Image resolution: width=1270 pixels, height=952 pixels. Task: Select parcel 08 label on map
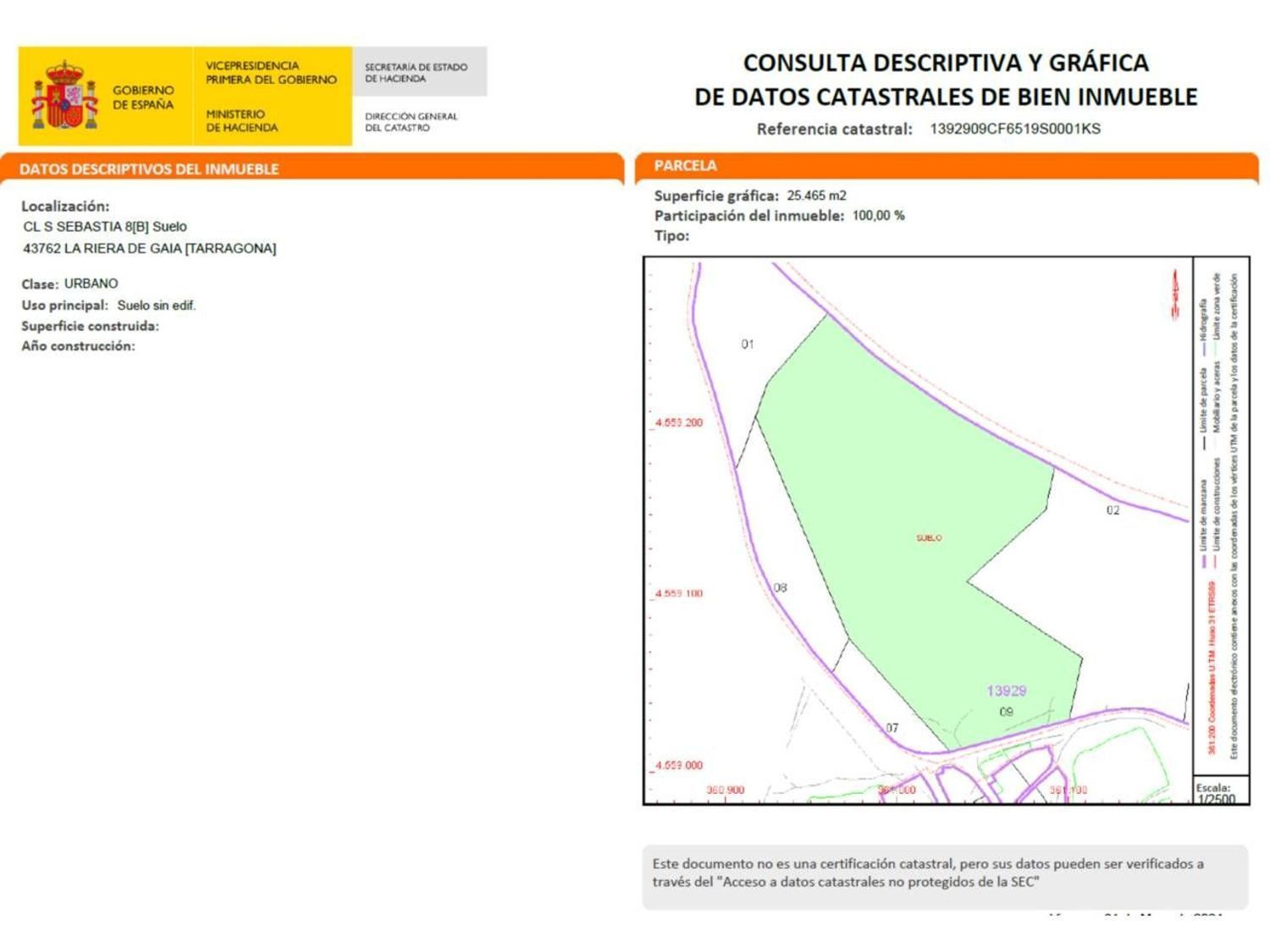pos(780,587)
